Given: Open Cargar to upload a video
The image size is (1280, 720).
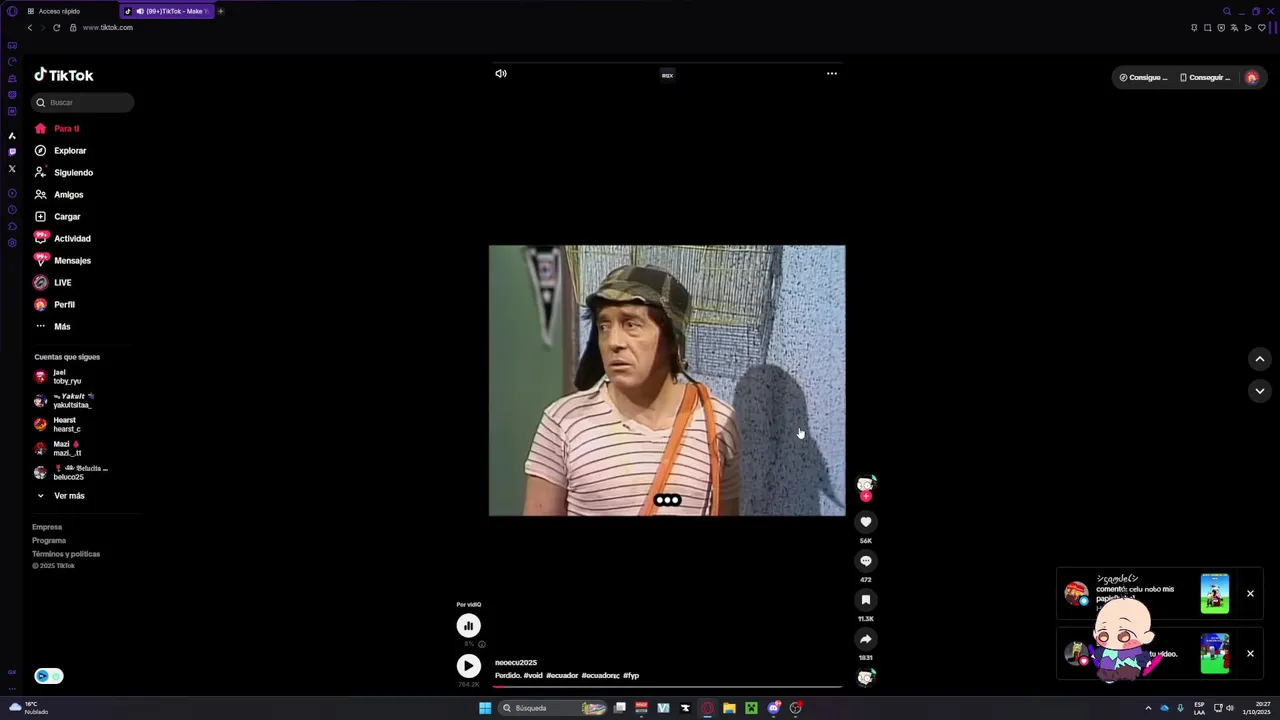Looking at the screenshot, I should coord(57,216).
